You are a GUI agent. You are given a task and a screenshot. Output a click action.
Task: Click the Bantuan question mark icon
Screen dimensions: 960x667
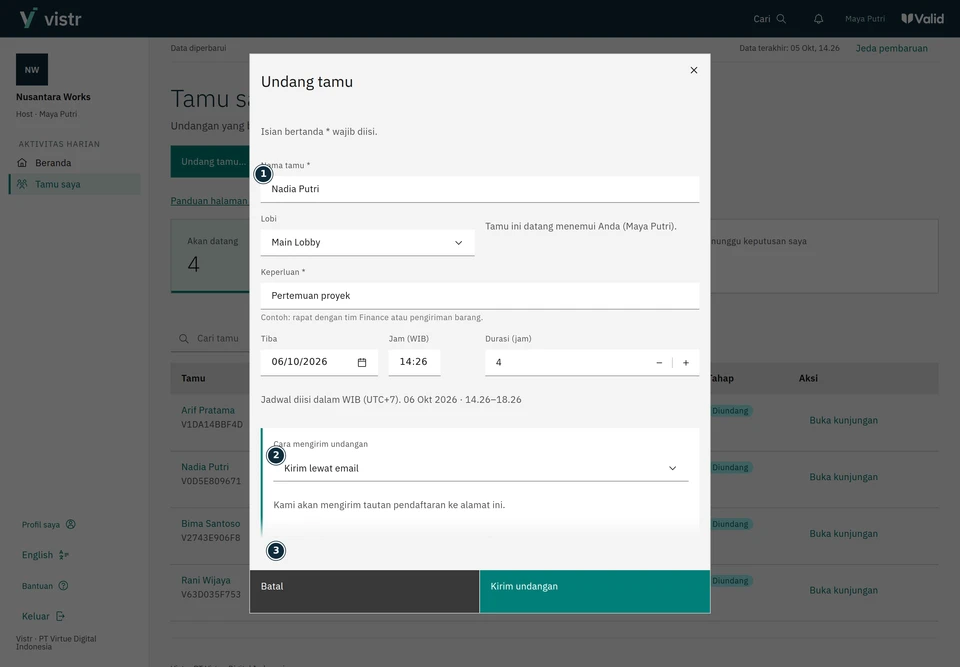(63, 586)
